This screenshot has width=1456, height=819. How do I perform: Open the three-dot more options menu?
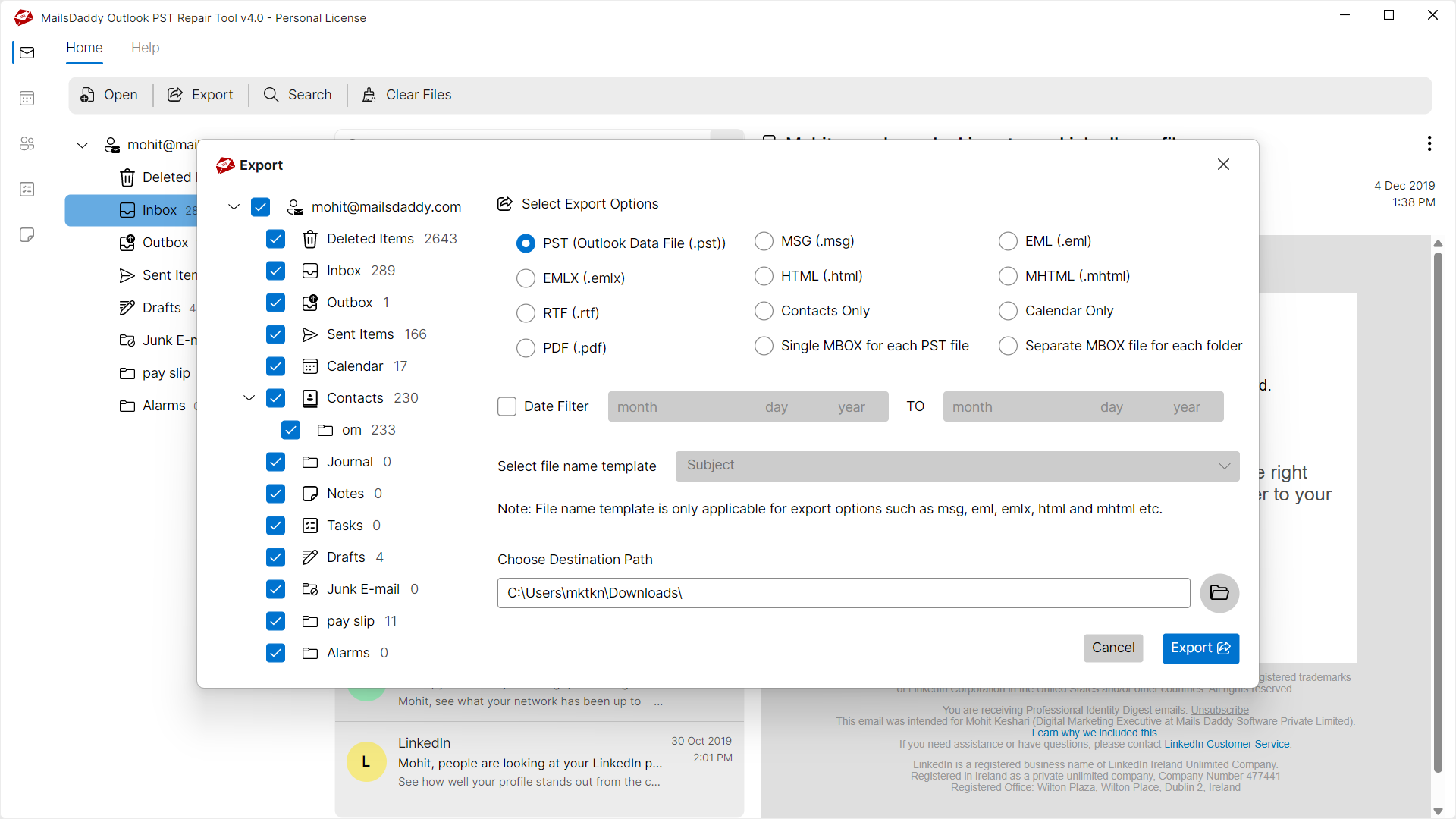point(1429,143)
